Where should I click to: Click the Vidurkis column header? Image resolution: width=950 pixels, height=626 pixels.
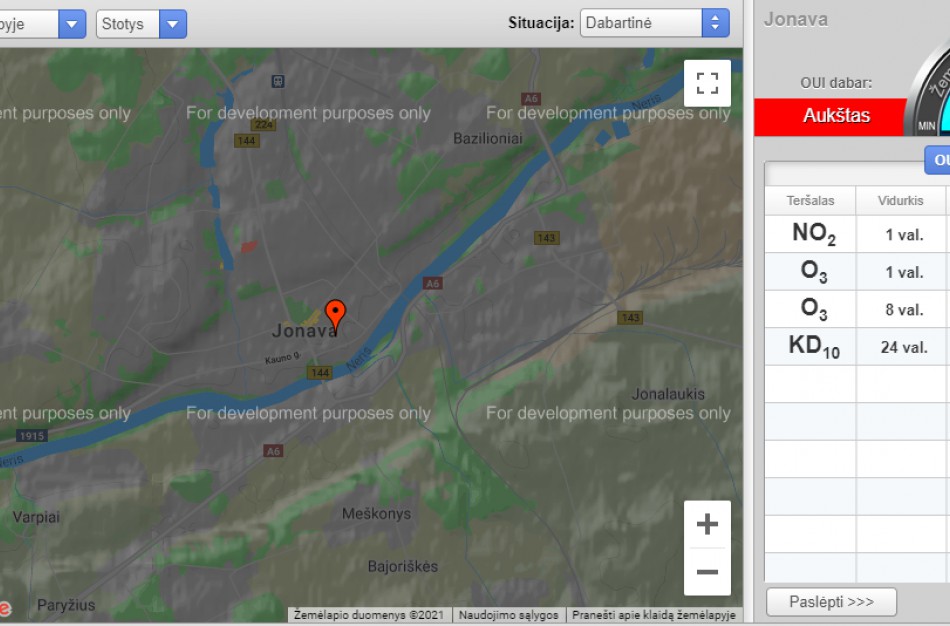point(900,200)
